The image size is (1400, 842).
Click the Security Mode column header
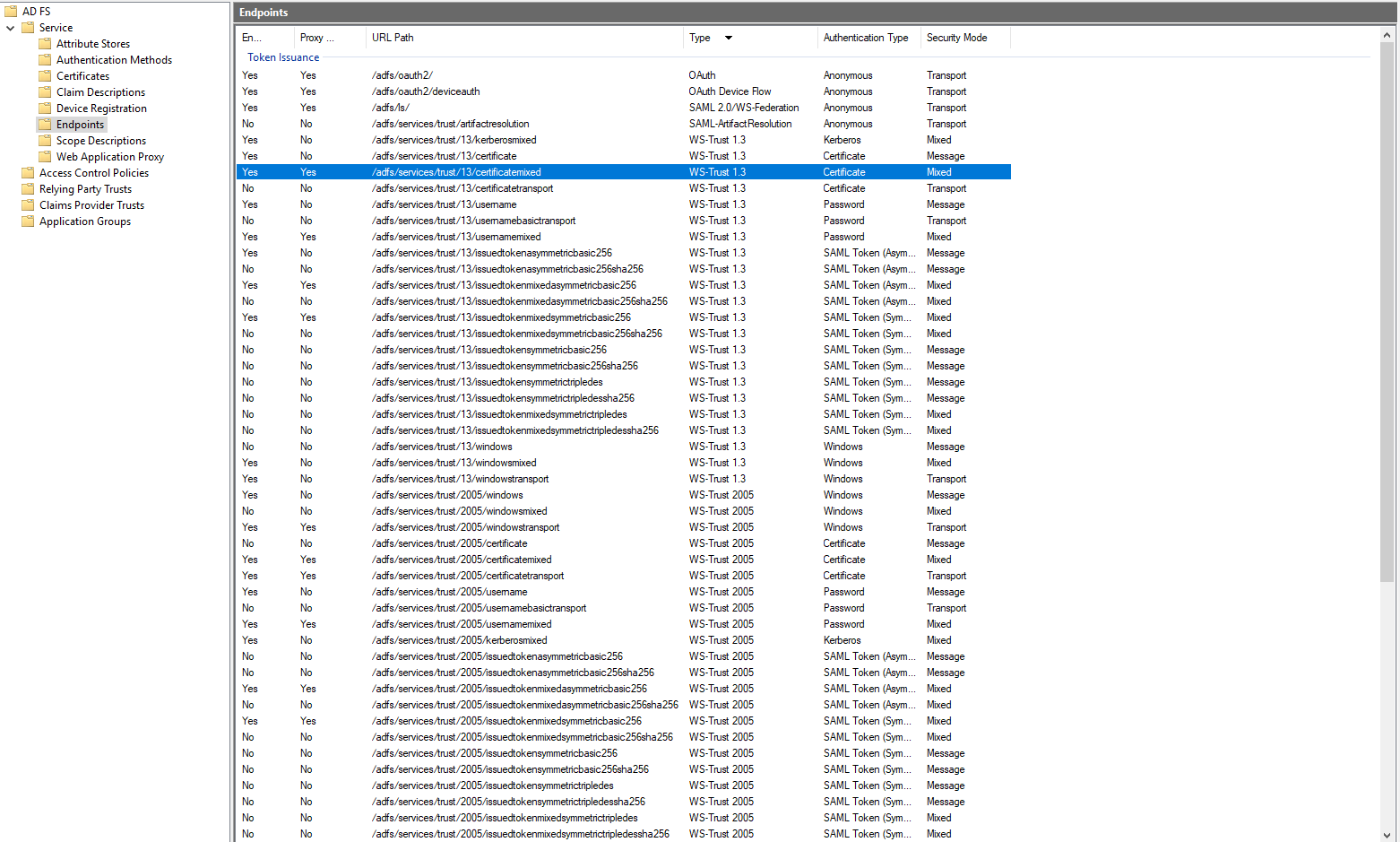tap(956, 38)
